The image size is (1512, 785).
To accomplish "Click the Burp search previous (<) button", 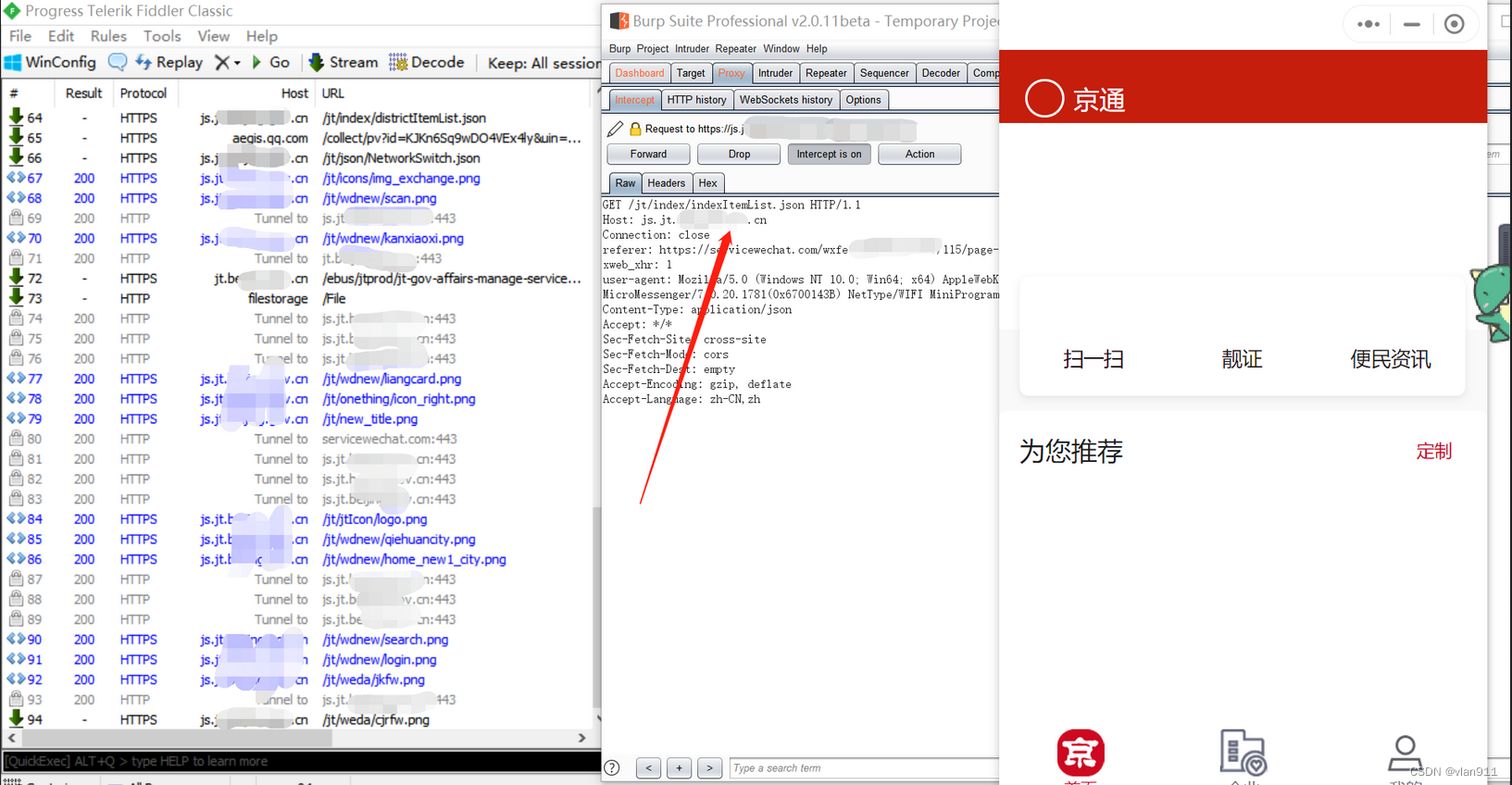I will point(648,768).
